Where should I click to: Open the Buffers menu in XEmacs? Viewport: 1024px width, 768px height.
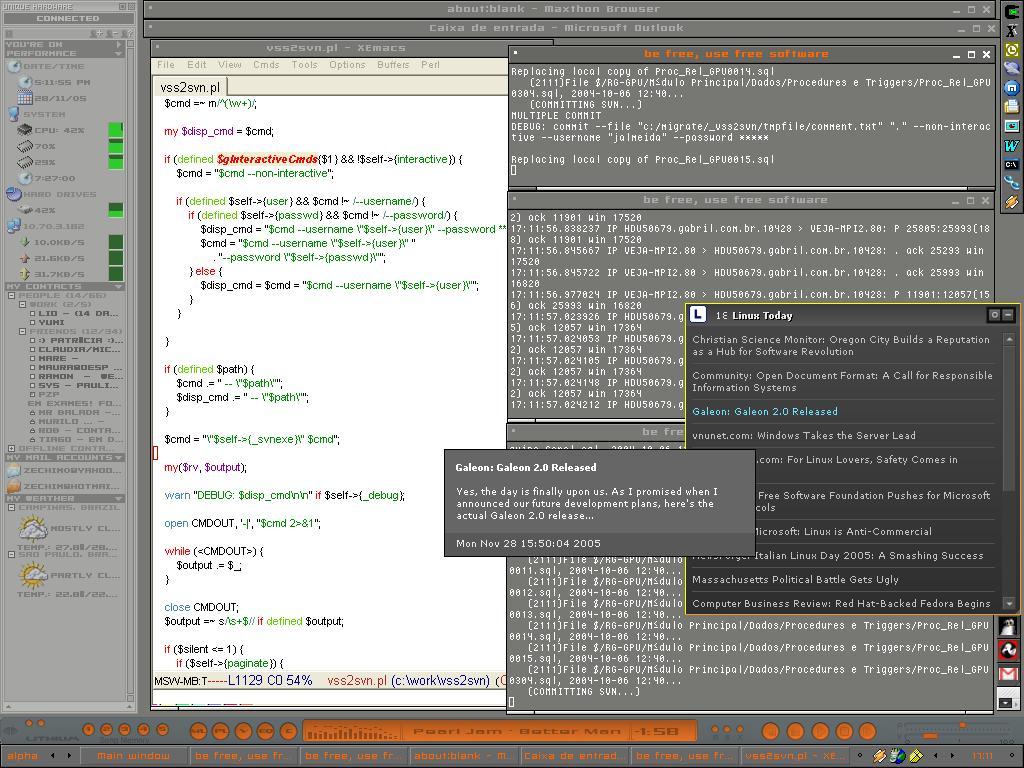393,65
